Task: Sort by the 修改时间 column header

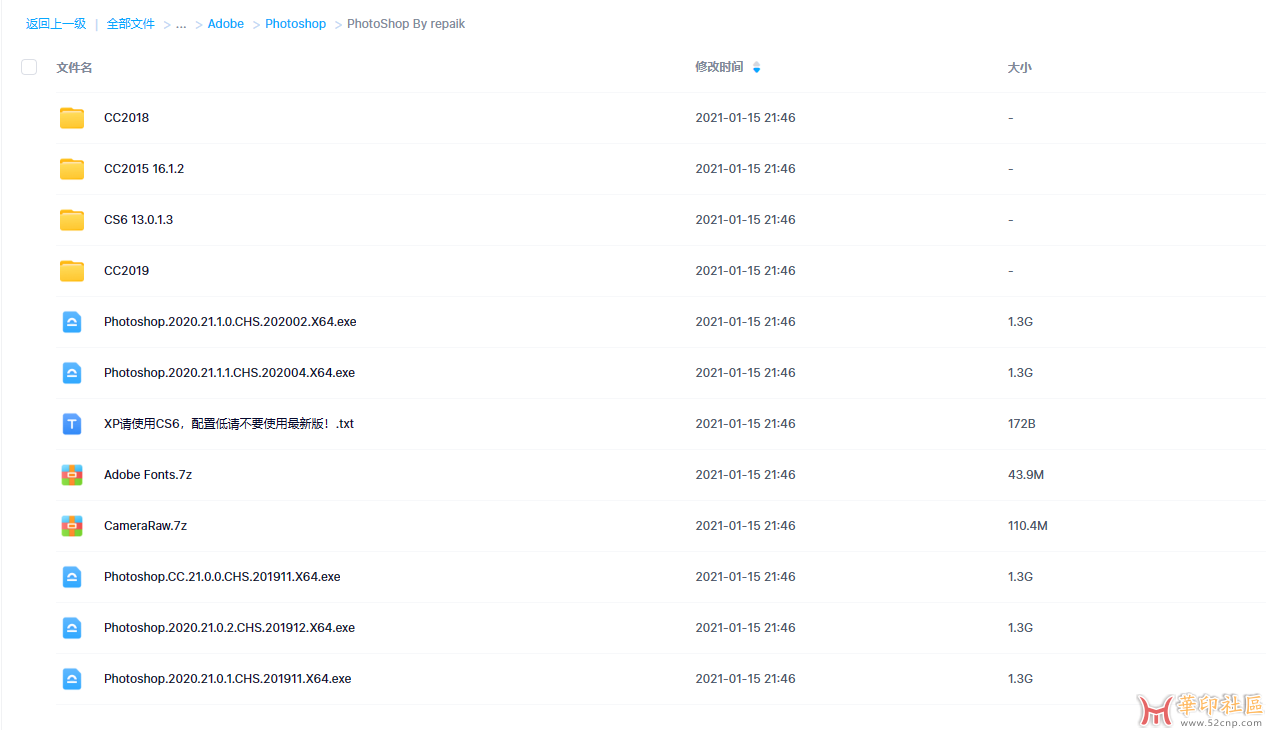Action: click(x=719, y=67)
